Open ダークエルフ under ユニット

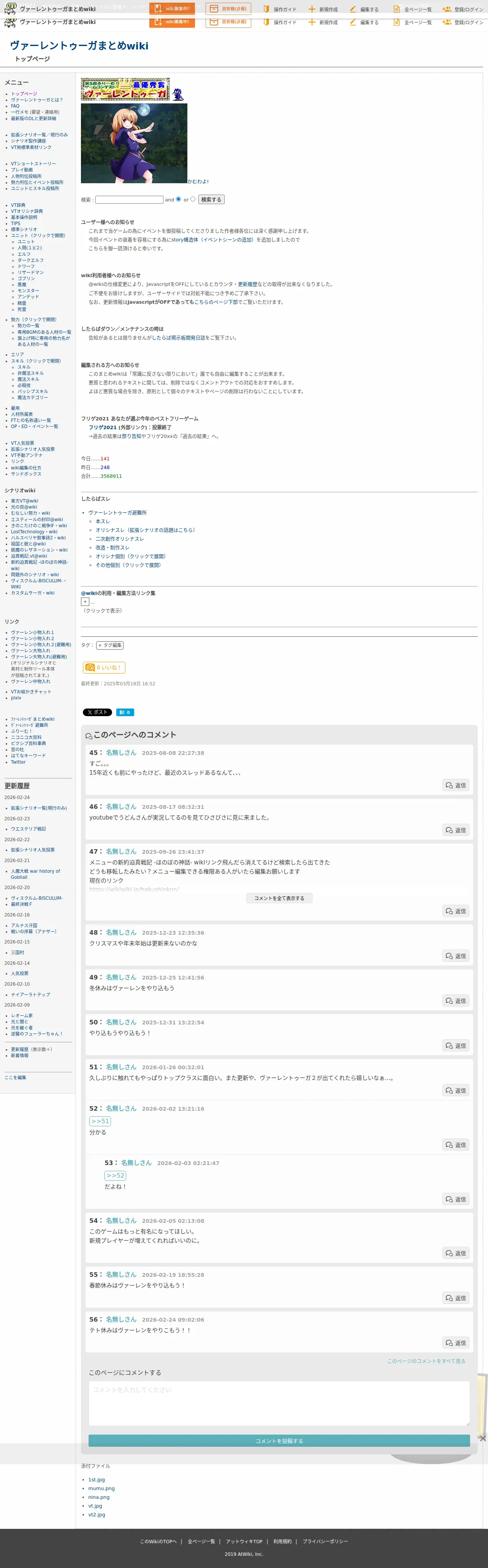pyautogui.click(x=30, y=260)
